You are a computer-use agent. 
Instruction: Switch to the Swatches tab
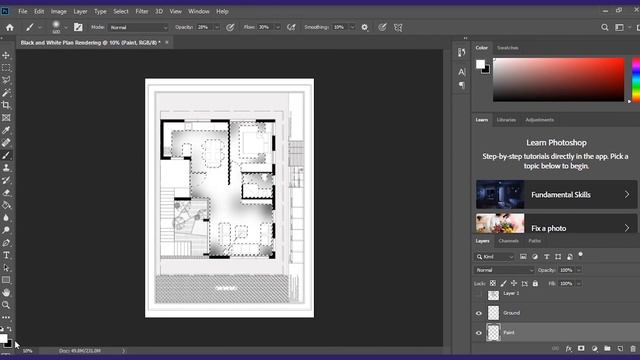508,48
